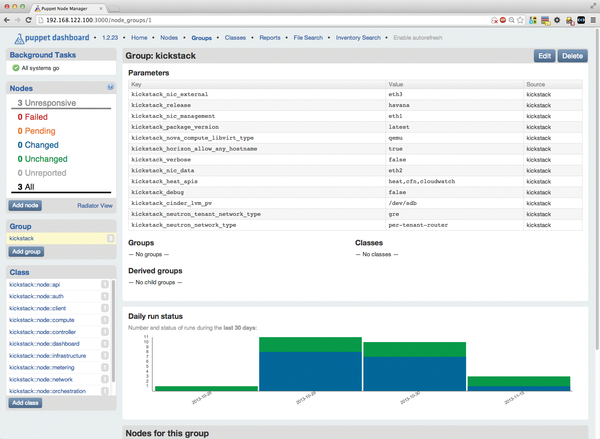Image resolution: width=600 pixels, height=439 pixels.
Task: Click the browser back arrow
Action: (x=7, y=20)
